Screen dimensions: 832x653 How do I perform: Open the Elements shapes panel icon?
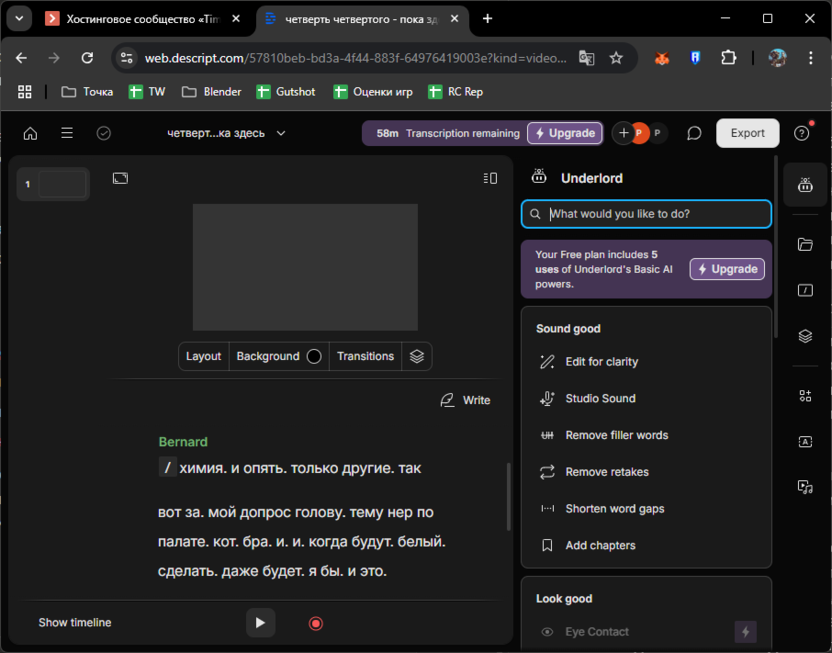click(x=805, y=396)
